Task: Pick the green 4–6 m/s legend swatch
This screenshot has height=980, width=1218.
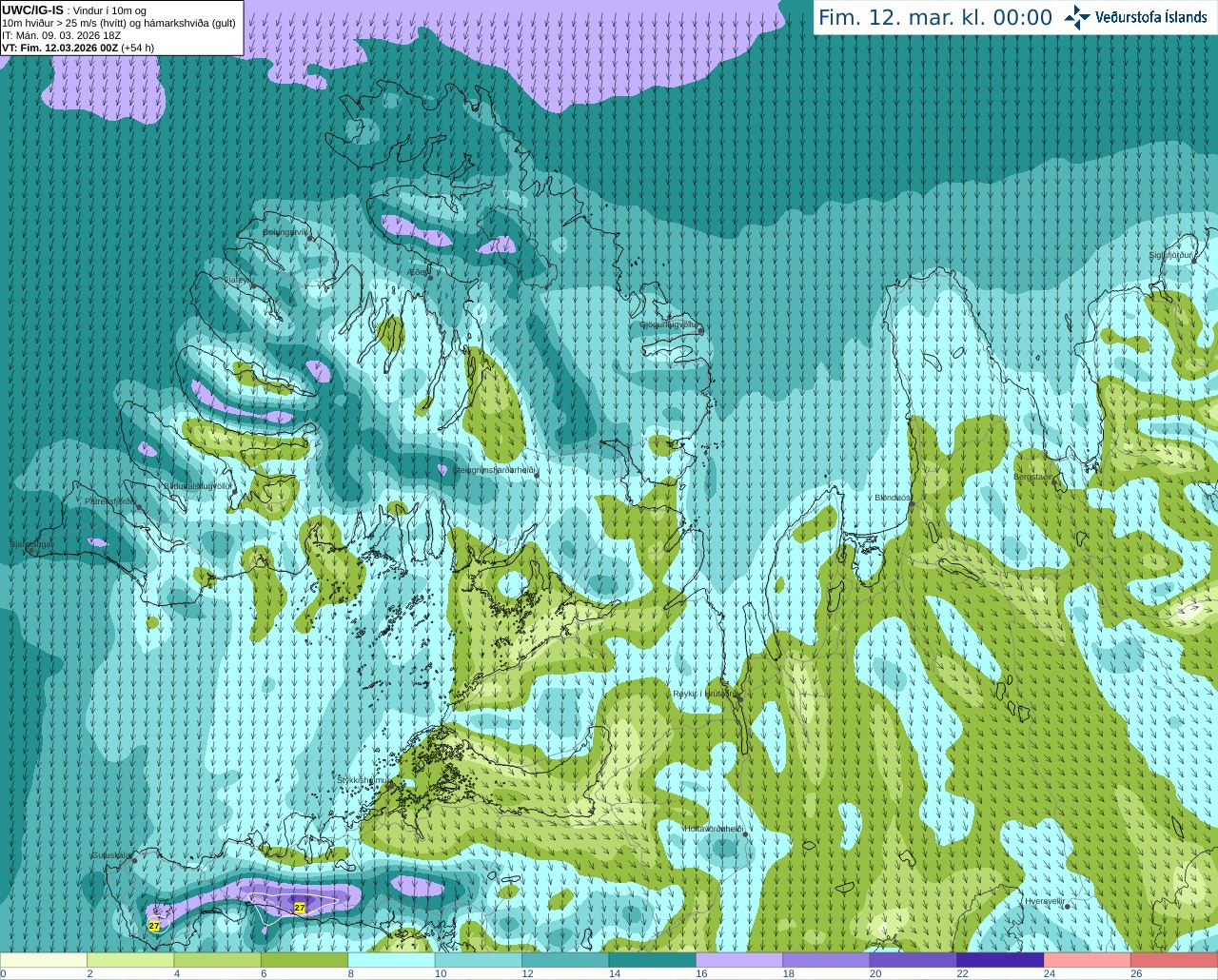Action: coord(218,960)
